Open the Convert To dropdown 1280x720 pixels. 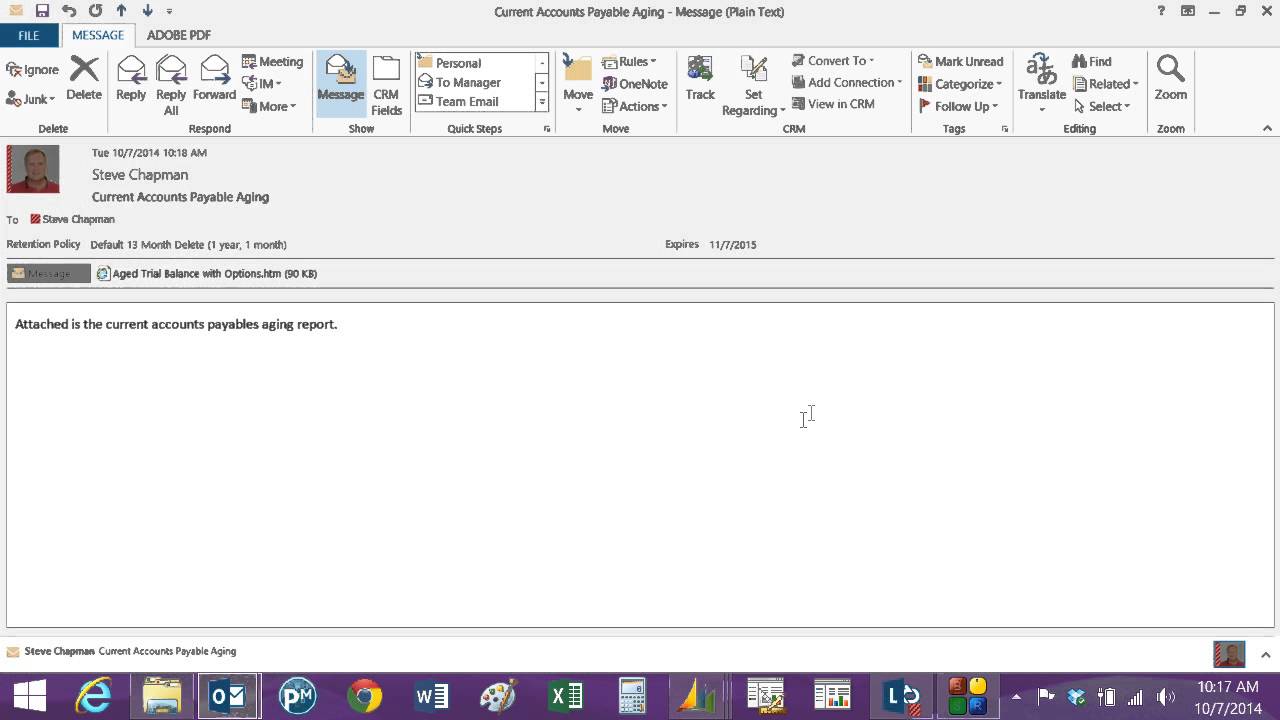coord(833,61)
